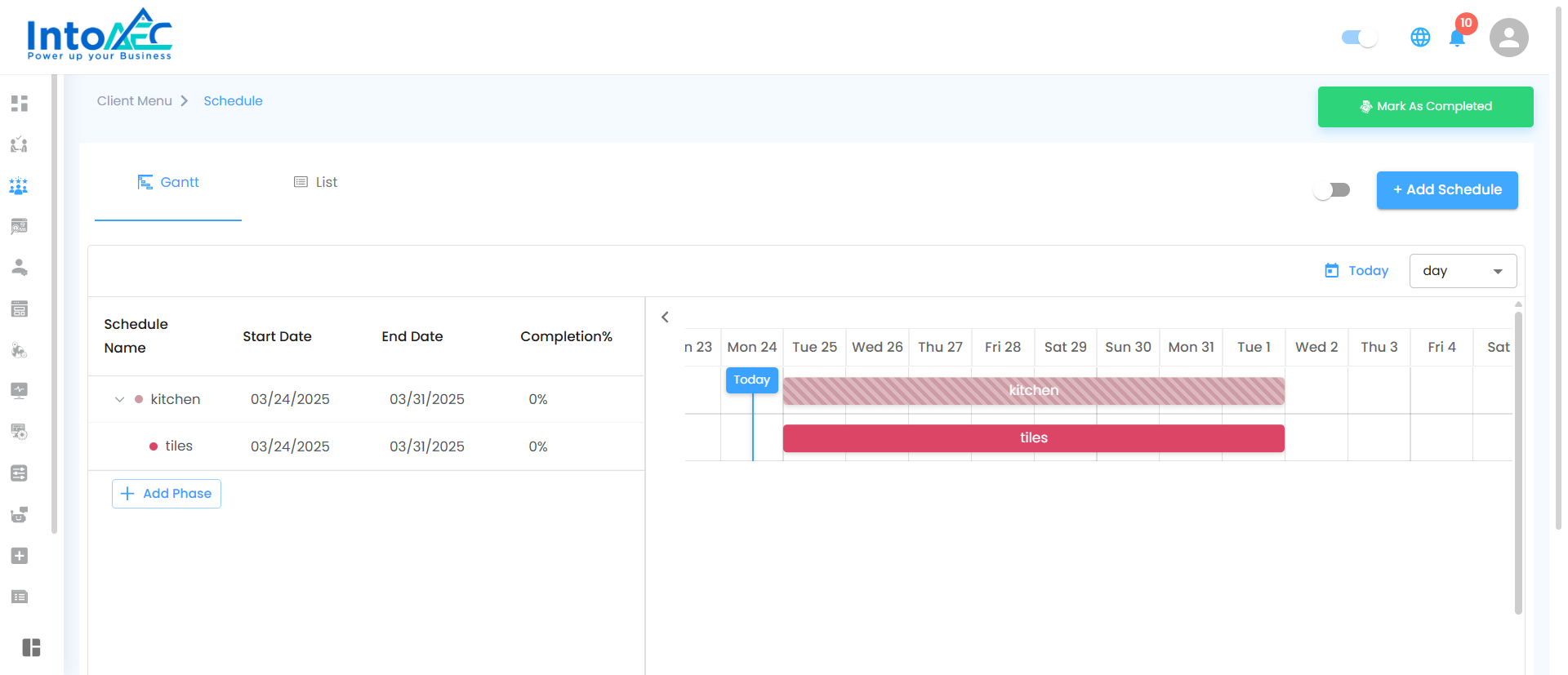Toggle the switch beside Add Schedule
1568x675 pixels.
click(x=1332, y=190)
